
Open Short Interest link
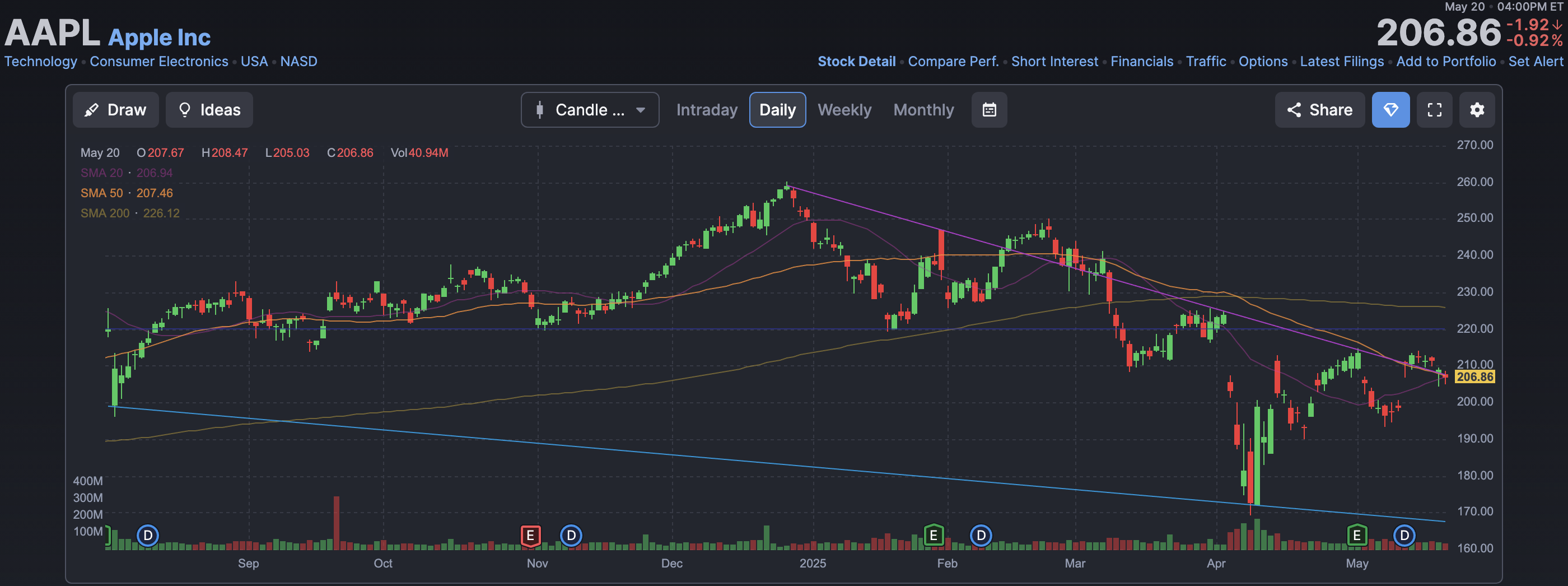pos(1054,62)
